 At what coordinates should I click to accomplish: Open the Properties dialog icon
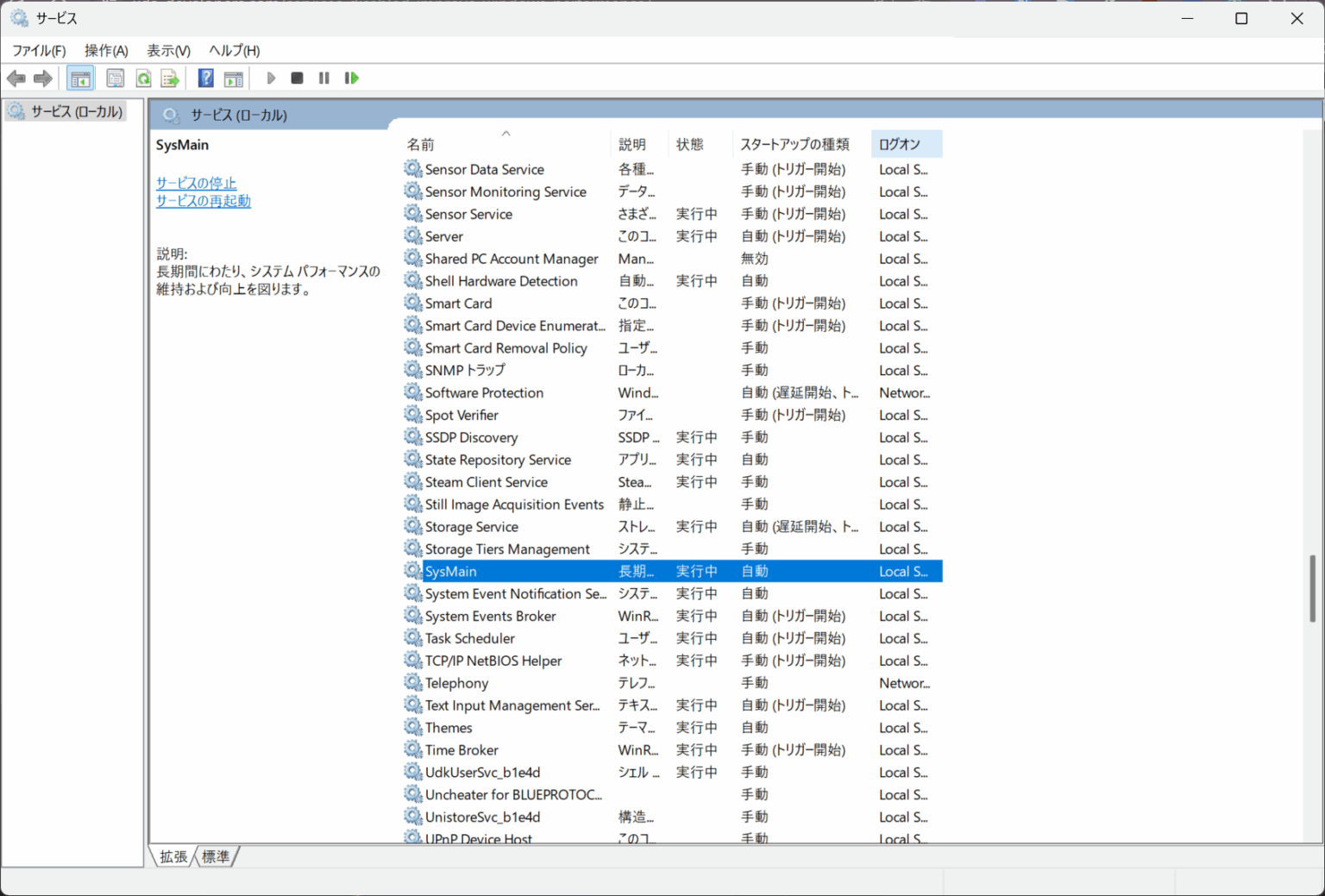115,78
